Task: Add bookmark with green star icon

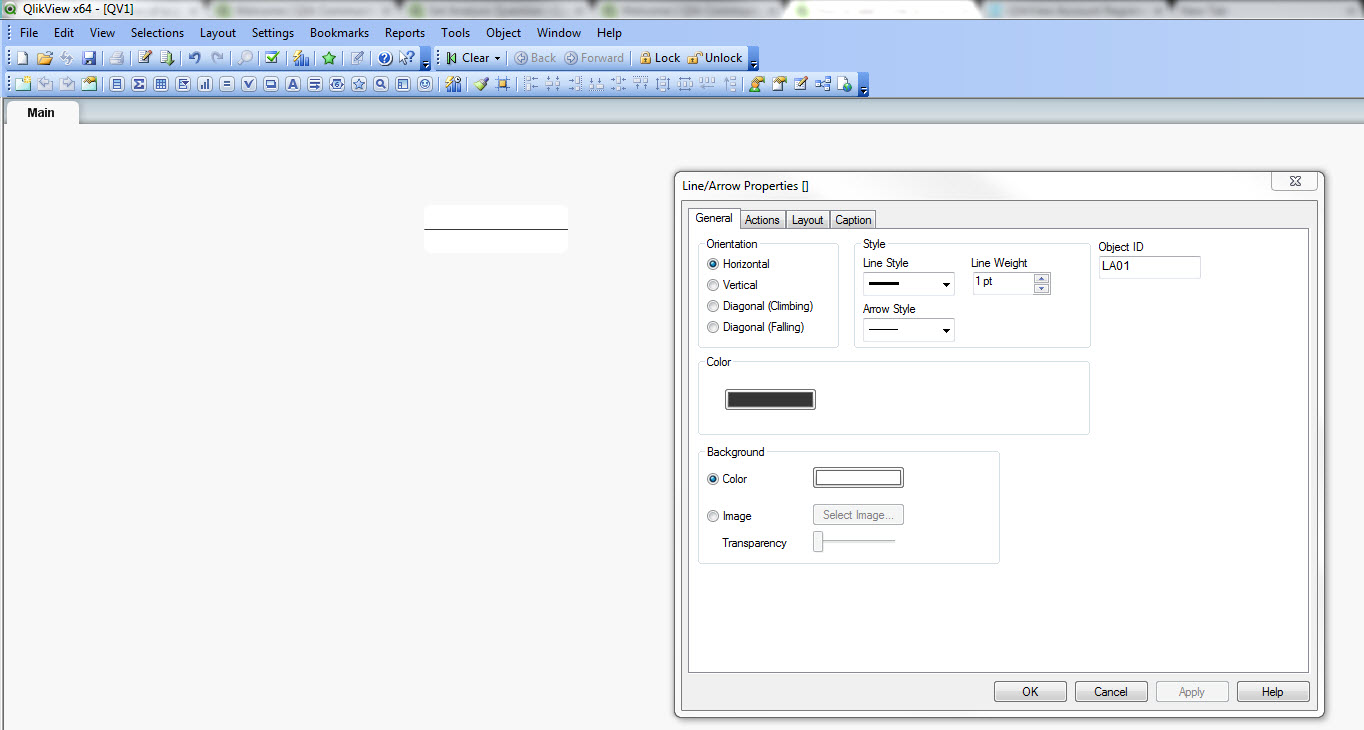Action: [328, 58]
